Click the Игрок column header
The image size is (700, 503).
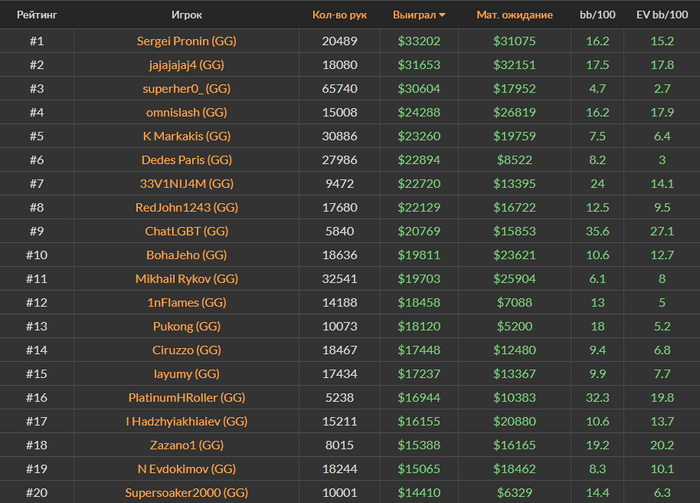[187, 15]
